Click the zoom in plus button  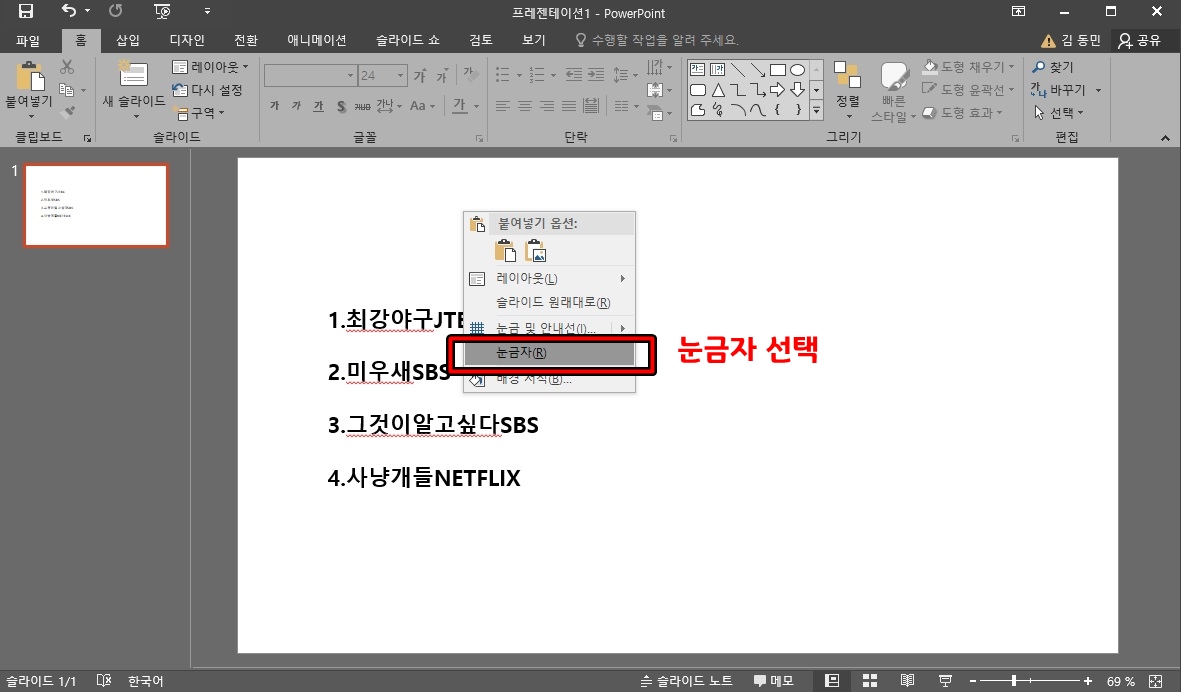(1088, 681)
